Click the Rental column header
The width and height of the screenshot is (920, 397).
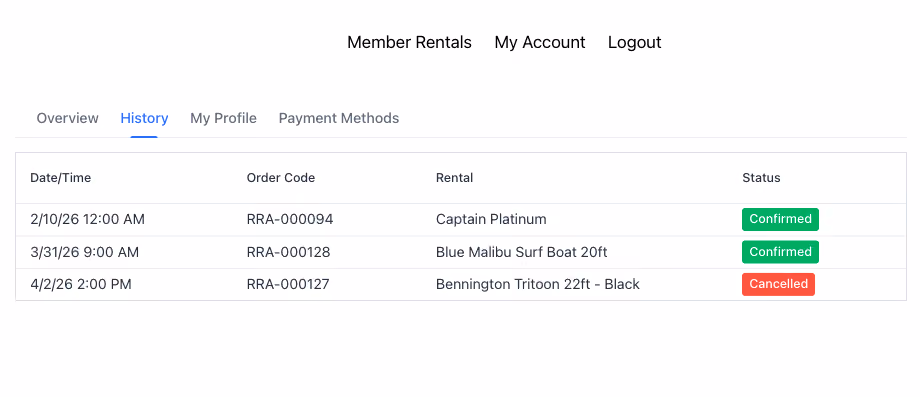click(454, 178)
